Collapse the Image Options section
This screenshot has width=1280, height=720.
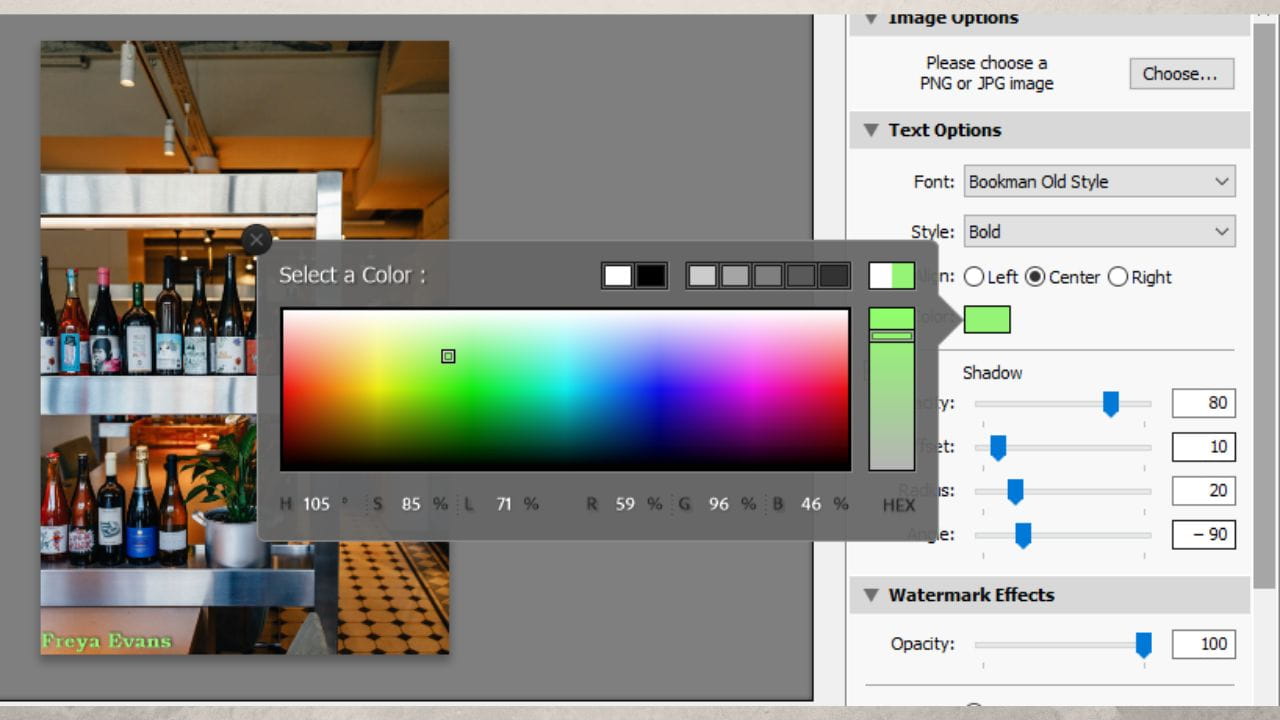[871, 18]
